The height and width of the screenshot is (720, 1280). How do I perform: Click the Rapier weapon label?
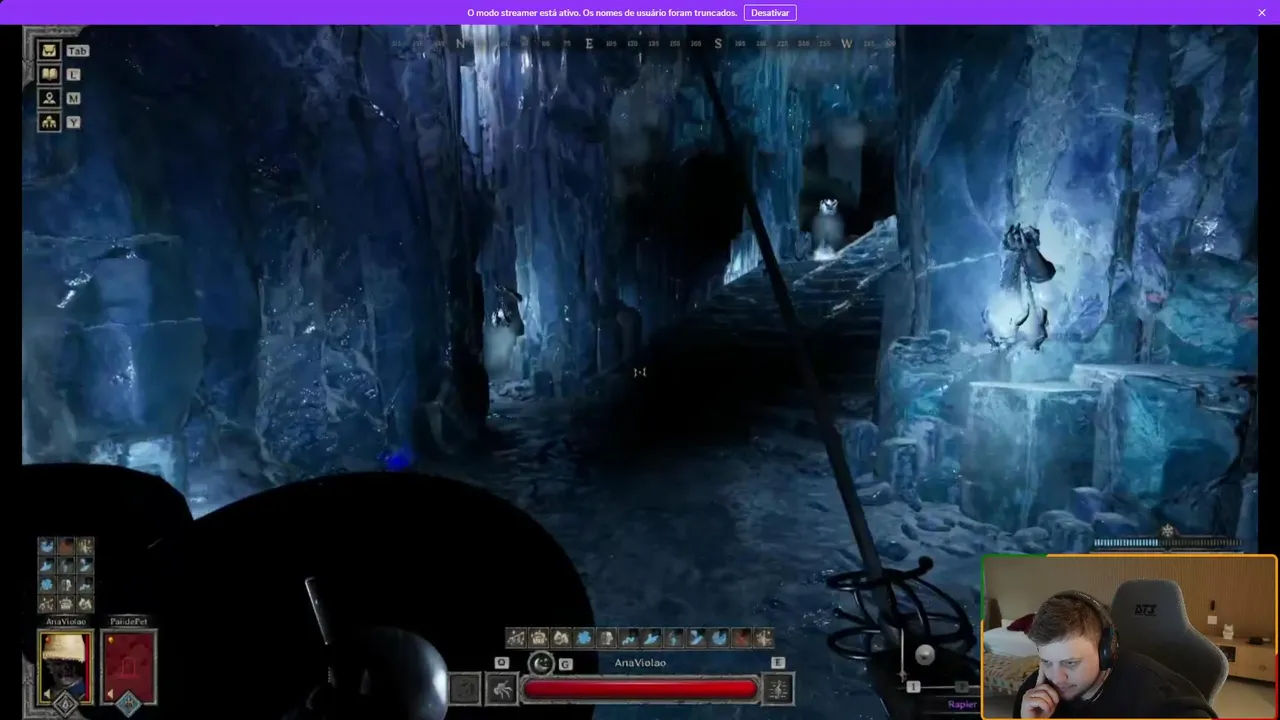point(961,704)
